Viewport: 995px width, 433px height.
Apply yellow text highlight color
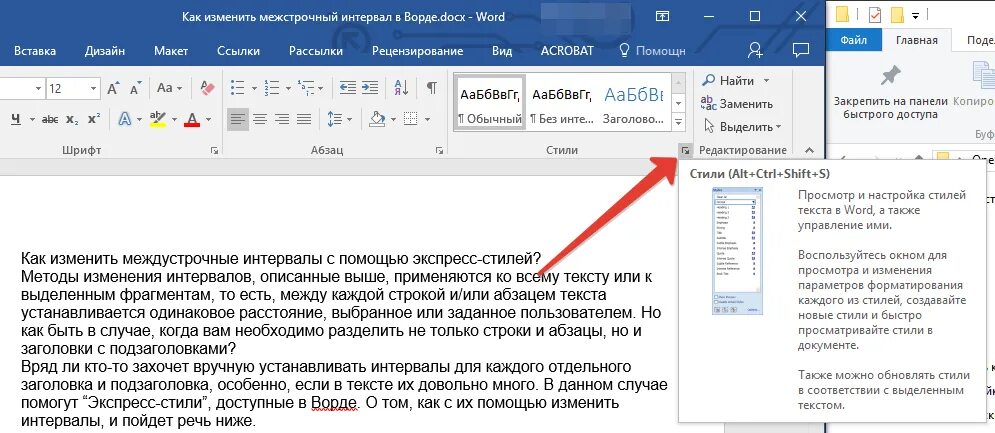point(157,119)
